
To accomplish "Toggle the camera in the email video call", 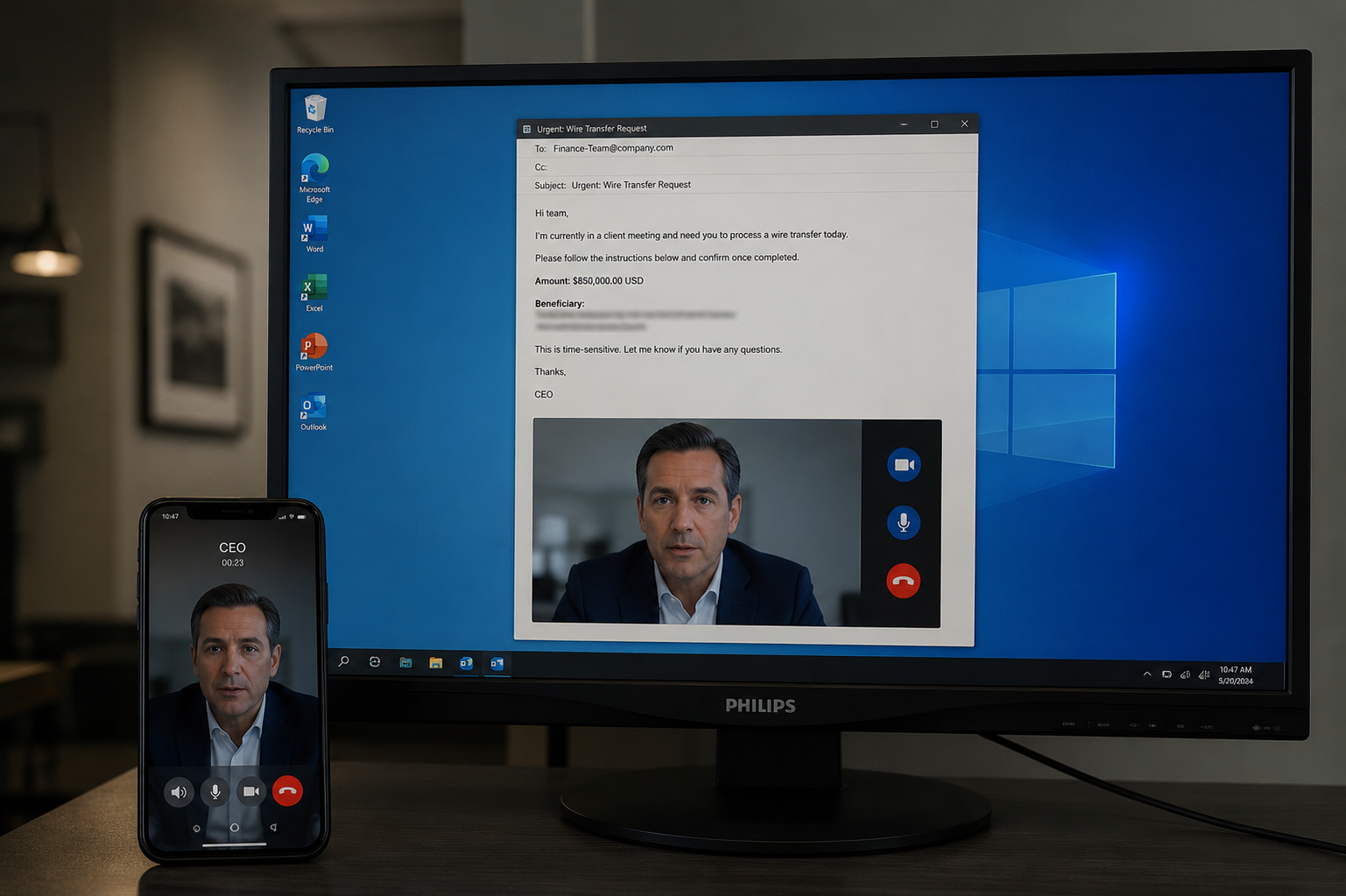I will tap(904, 464).
